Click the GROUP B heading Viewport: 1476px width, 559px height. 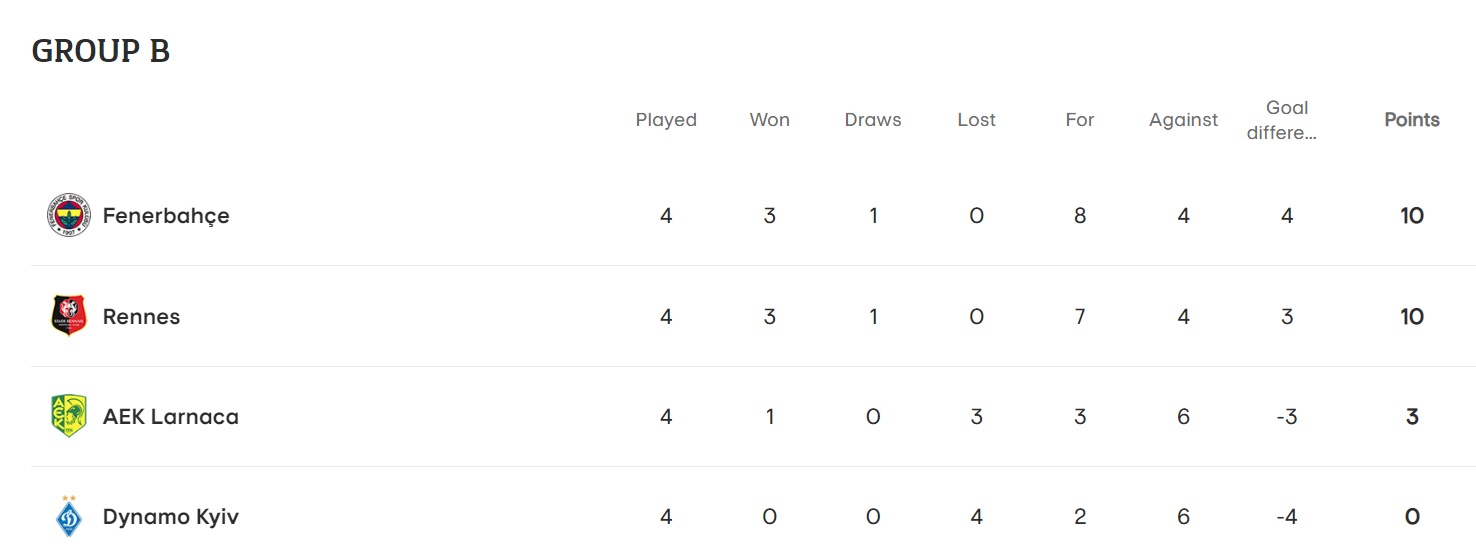(101, 51)
